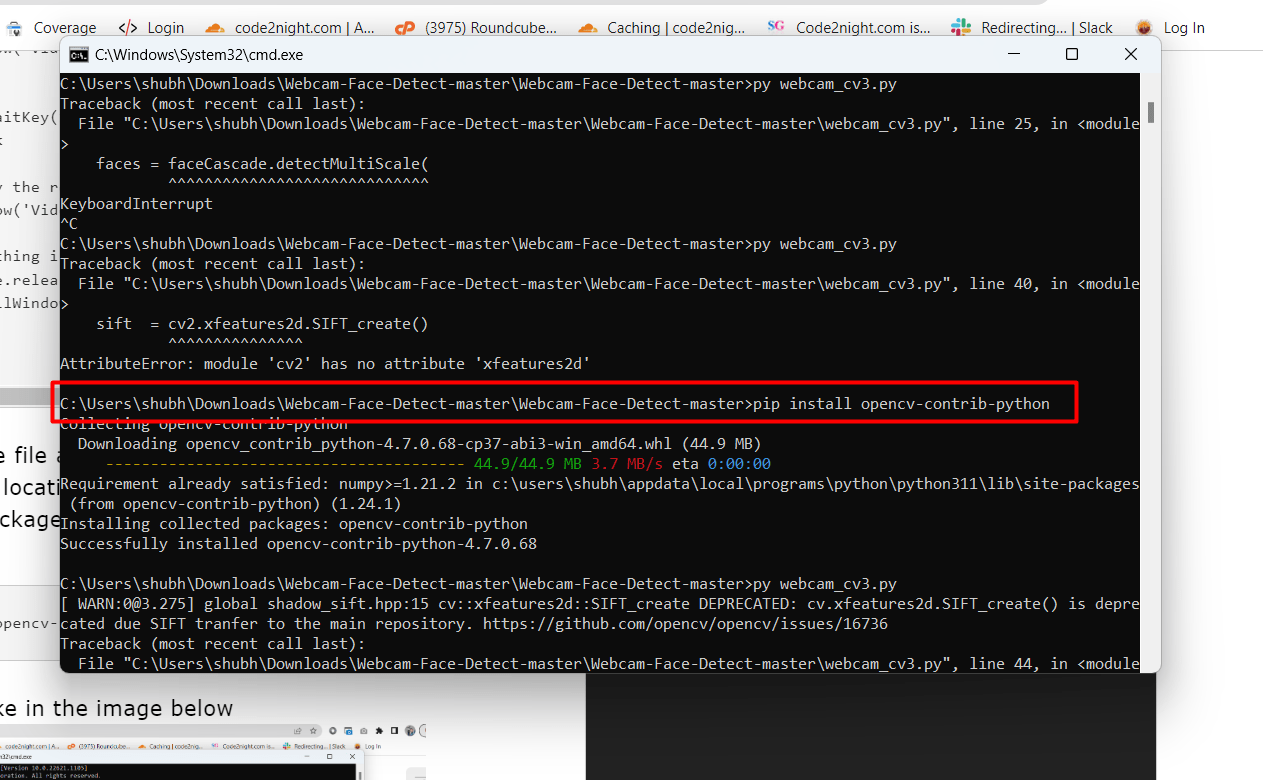The height and width of the screenshot is (780, 1263).
Task: Click the SG favicon on Code2night.com bookmark
Action: [776, 28]
